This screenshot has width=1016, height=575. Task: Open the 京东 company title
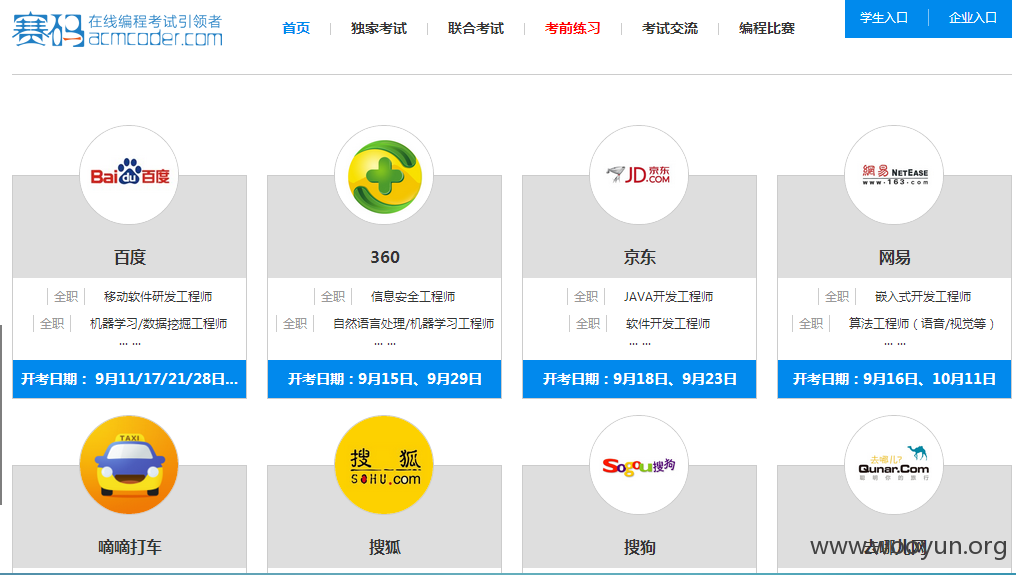[640, 257]
